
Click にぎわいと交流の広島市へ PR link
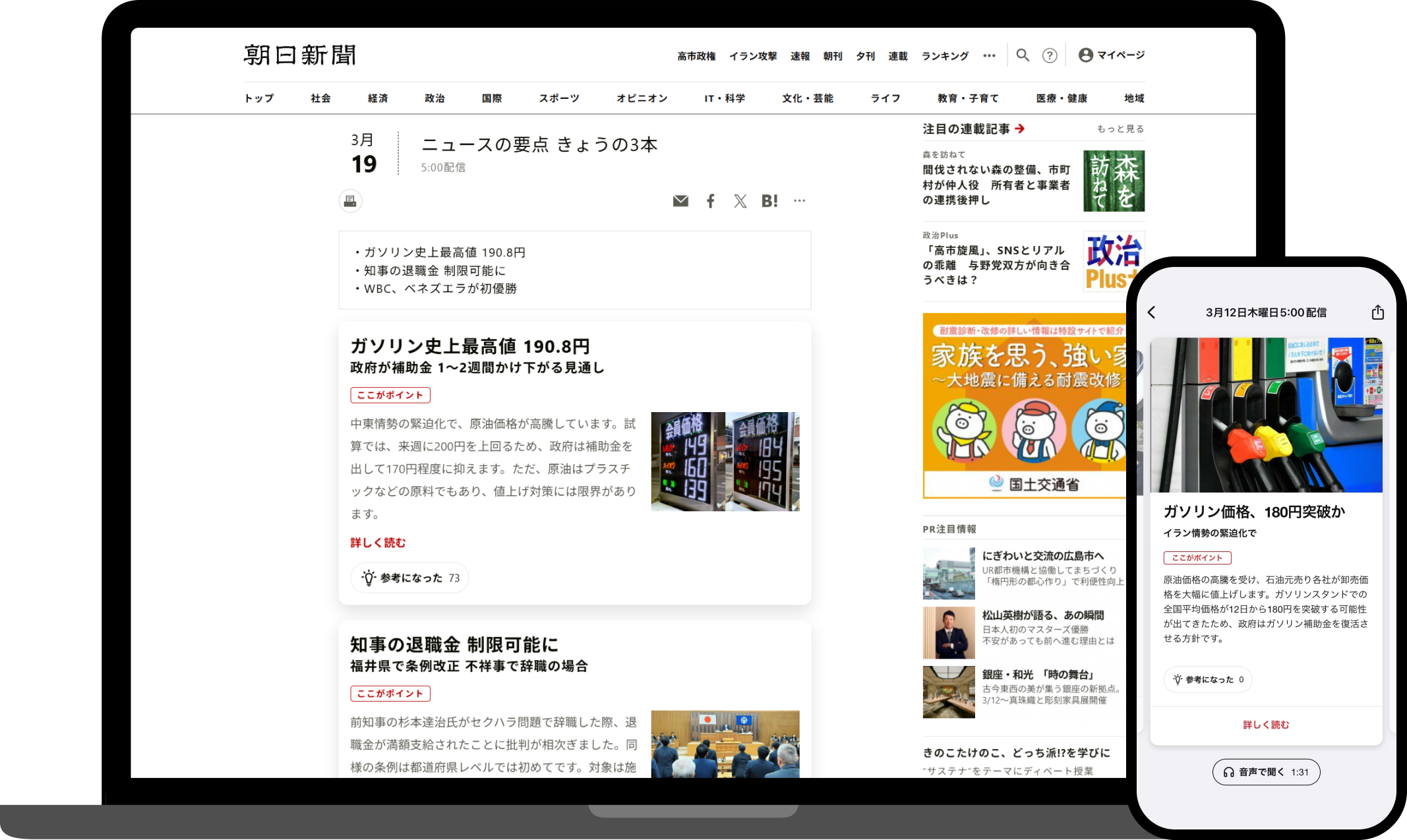coord(1043,556)
